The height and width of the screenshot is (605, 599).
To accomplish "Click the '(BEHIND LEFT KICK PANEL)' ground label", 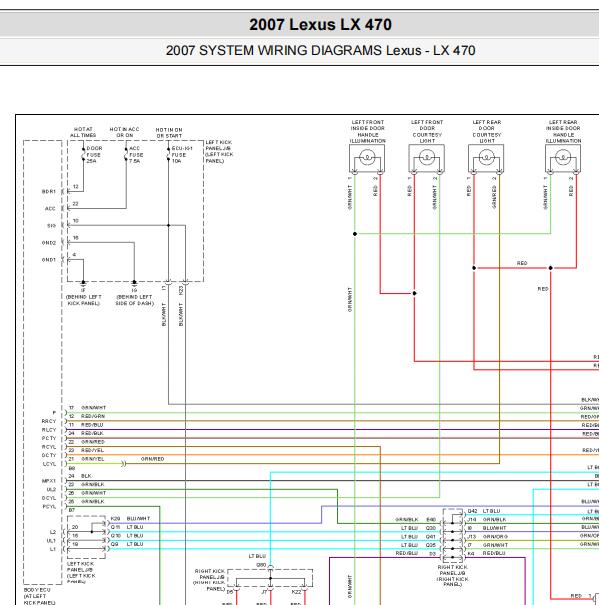I will click(83, 300).
